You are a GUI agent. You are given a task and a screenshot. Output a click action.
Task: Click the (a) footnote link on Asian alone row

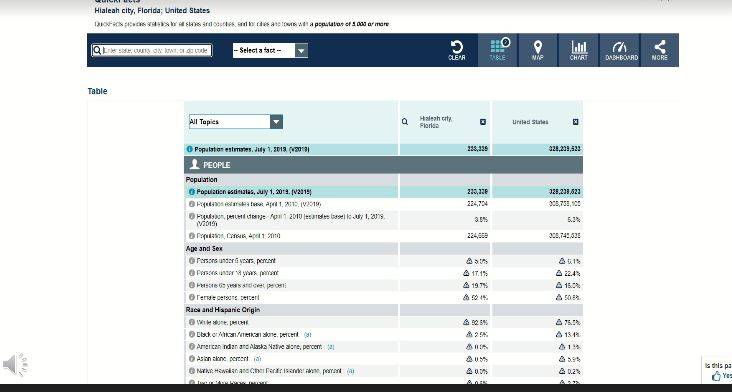click(257, 359)
